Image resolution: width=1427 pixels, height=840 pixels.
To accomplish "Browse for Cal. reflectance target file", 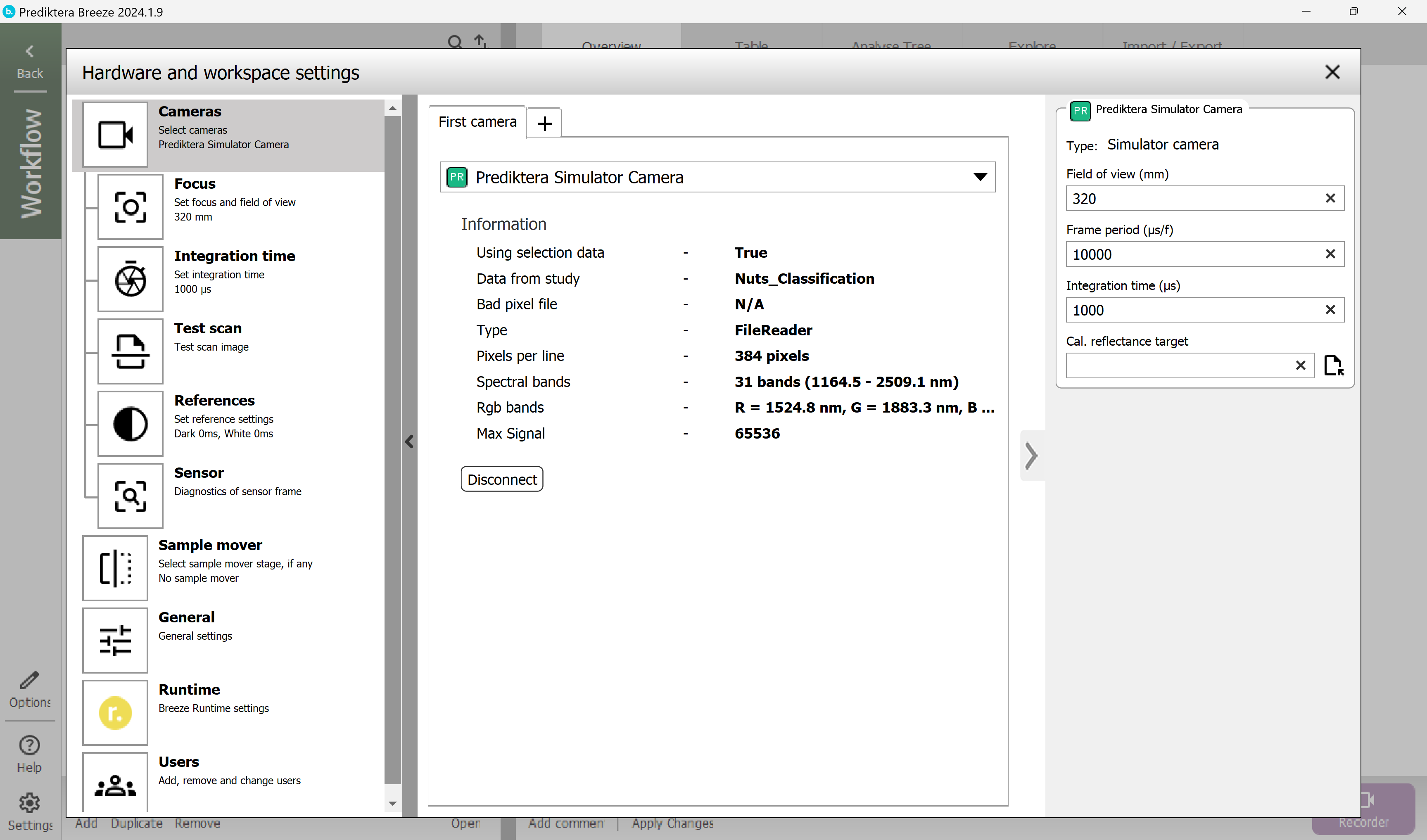I will [x=1334, y=365].
